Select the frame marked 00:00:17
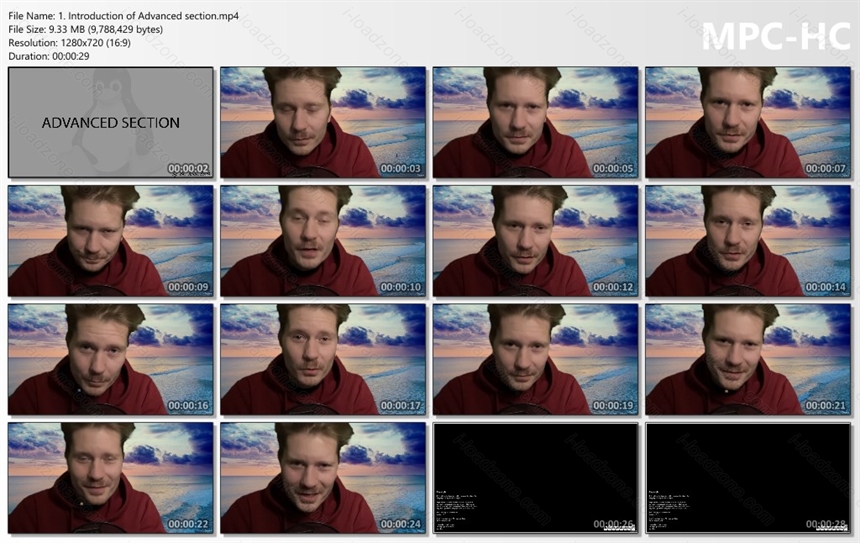Image resolution: width=860 pixels, height=543 pixels. click(x=323, y=359)
